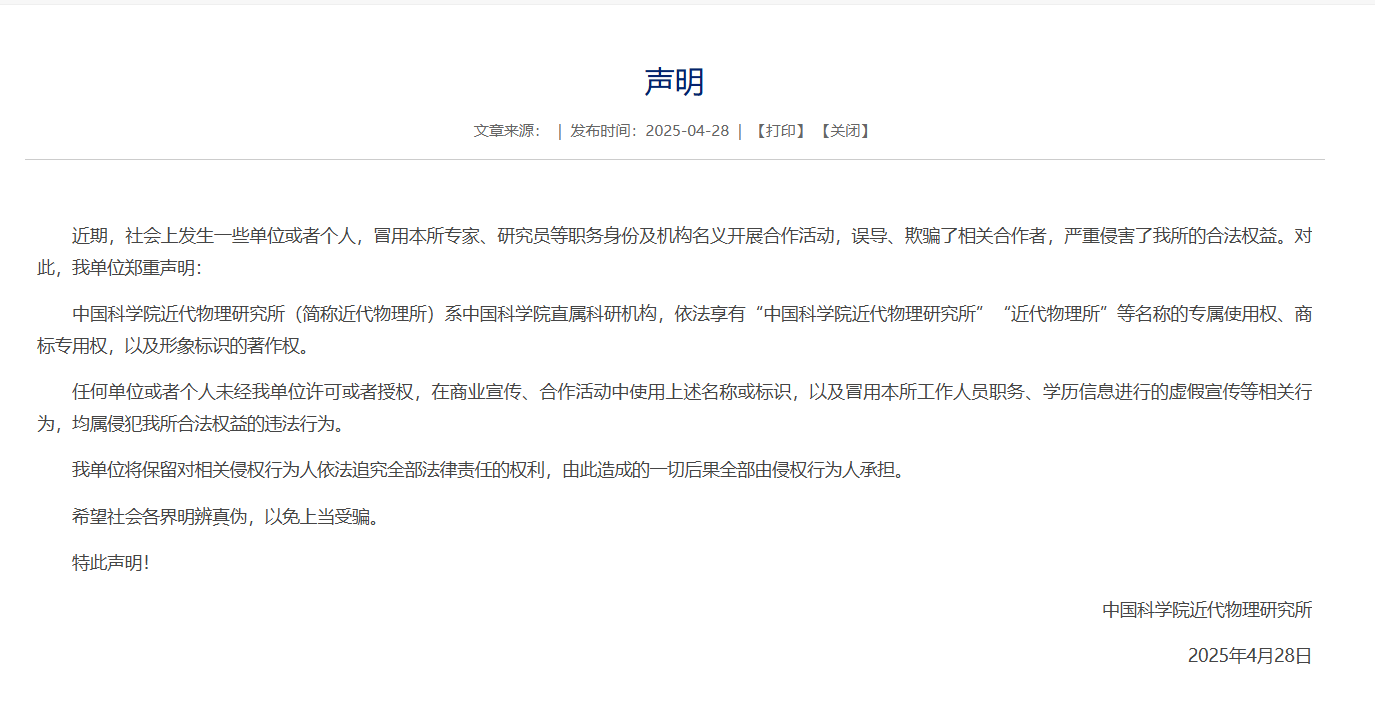1375x720 pixels.
Task: Select the page title 声明
Action: [x=674, y=82]
